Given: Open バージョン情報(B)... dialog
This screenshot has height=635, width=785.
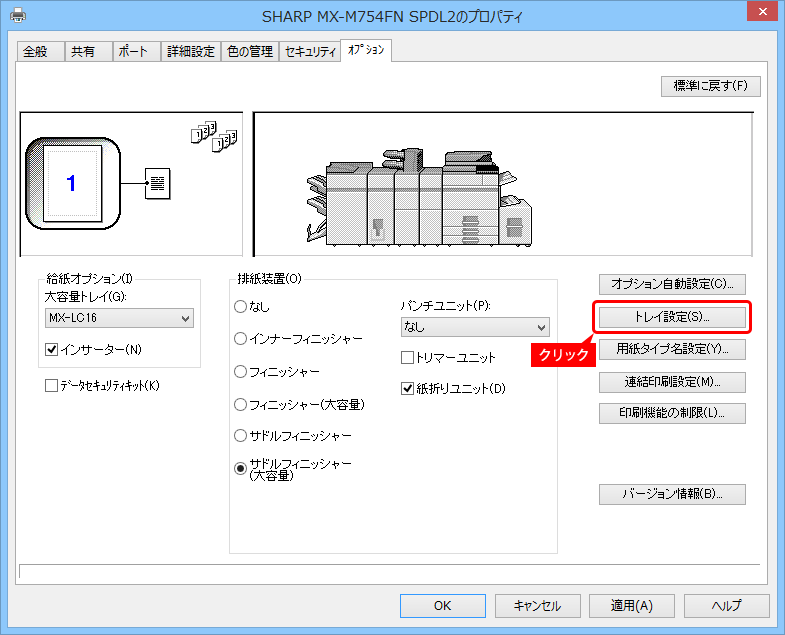Looking at the screenshot, I should pos(671,494).
